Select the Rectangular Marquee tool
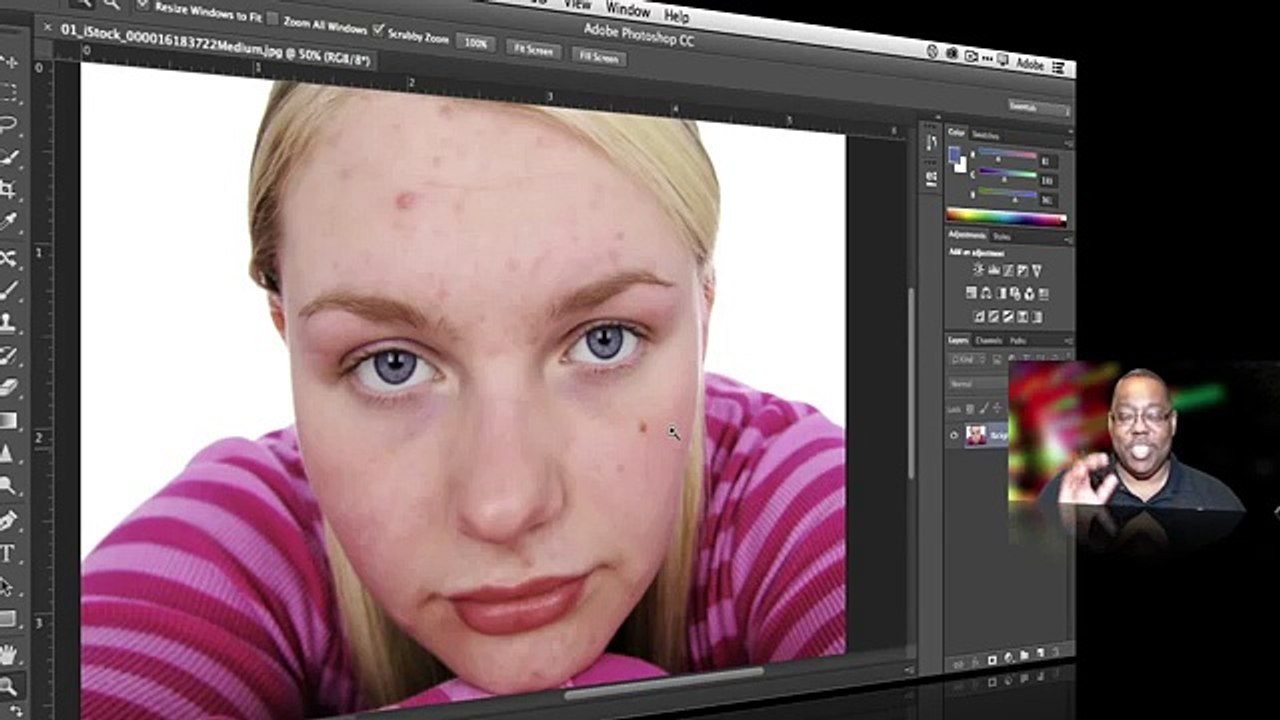 point(9,94)
